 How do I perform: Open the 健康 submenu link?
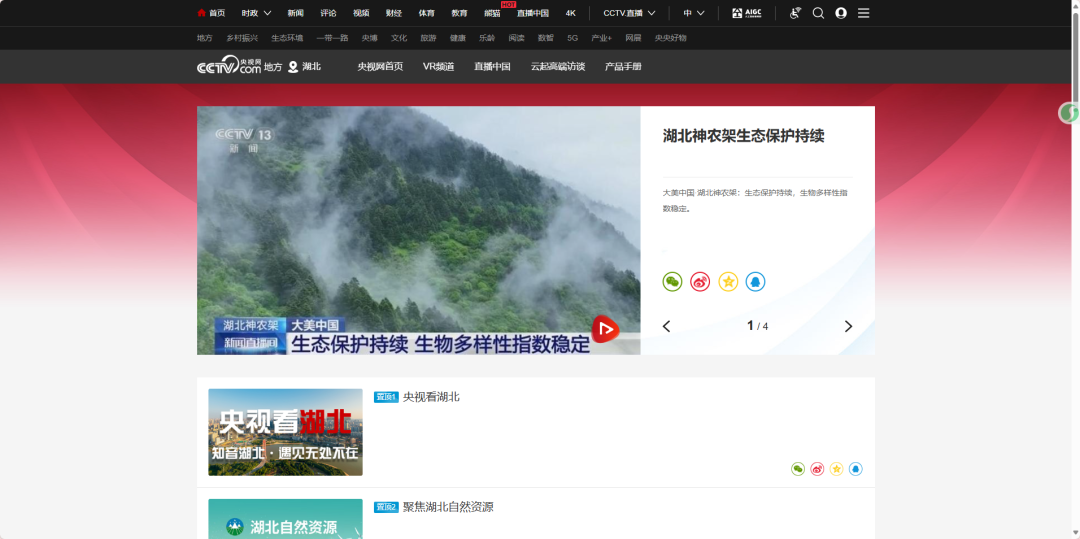click(458, 38)
